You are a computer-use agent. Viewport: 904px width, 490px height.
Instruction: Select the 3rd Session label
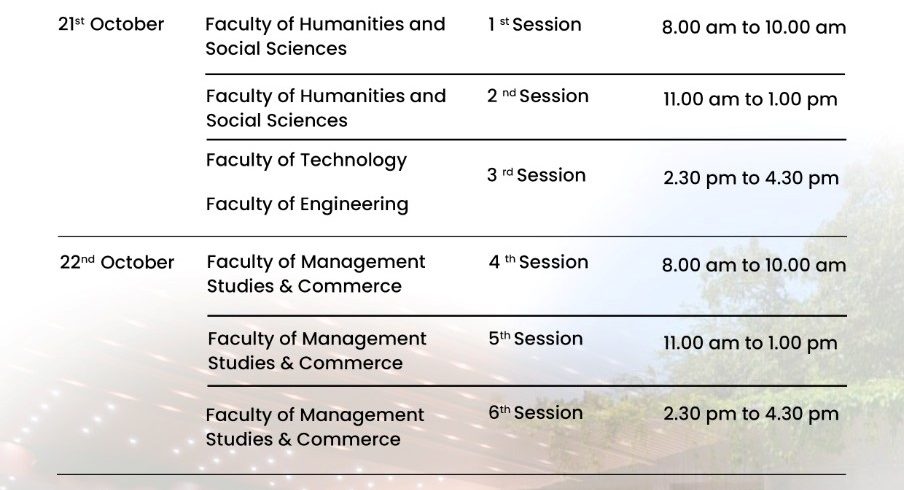click(536, 175)
